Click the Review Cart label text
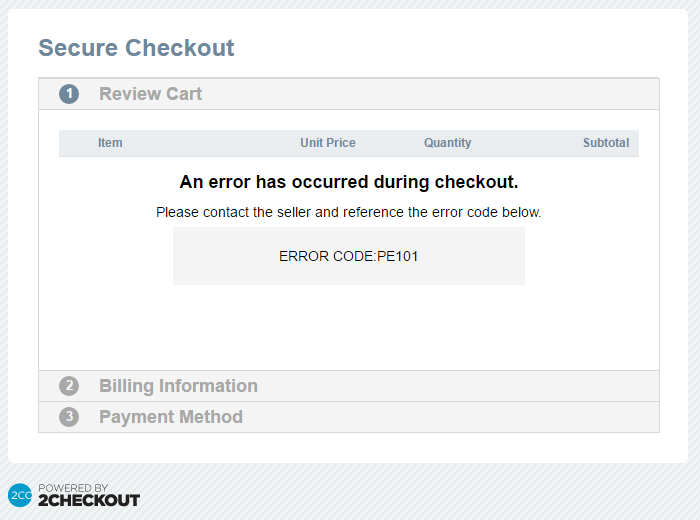 tap(150, 94)
